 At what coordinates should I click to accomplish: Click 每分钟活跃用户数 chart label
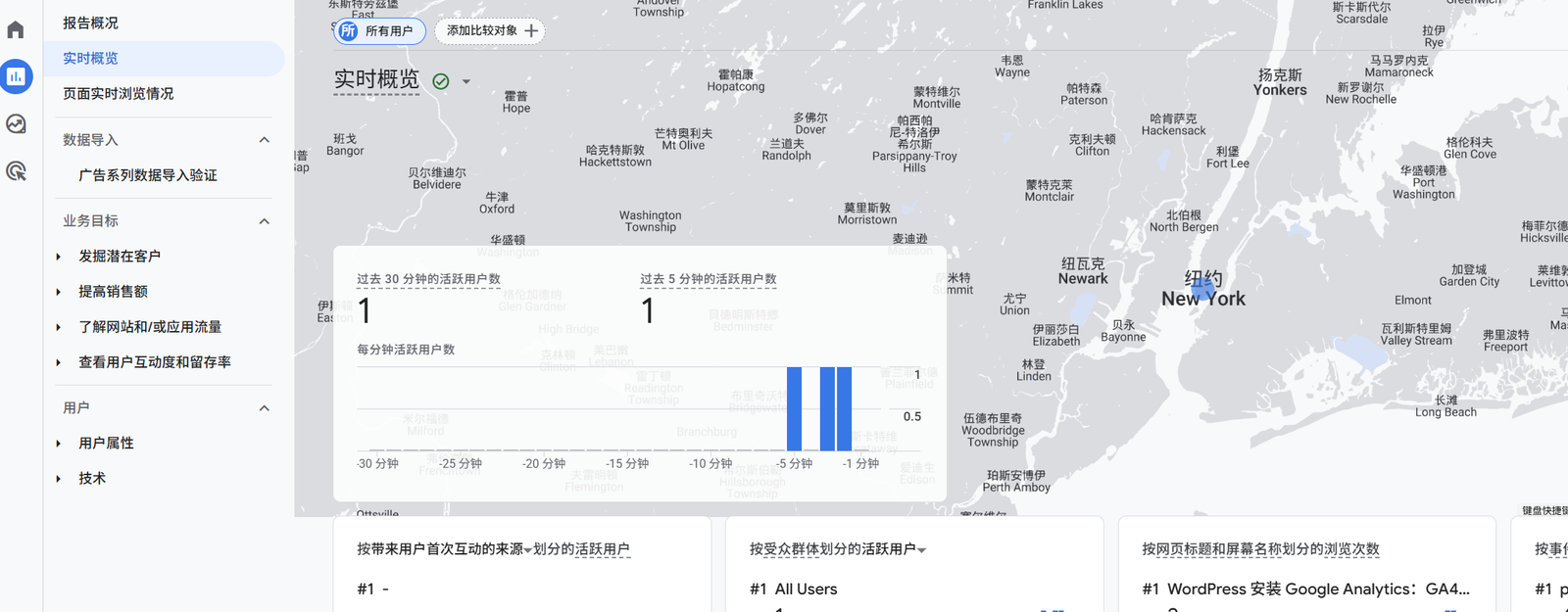pos(406,350)
